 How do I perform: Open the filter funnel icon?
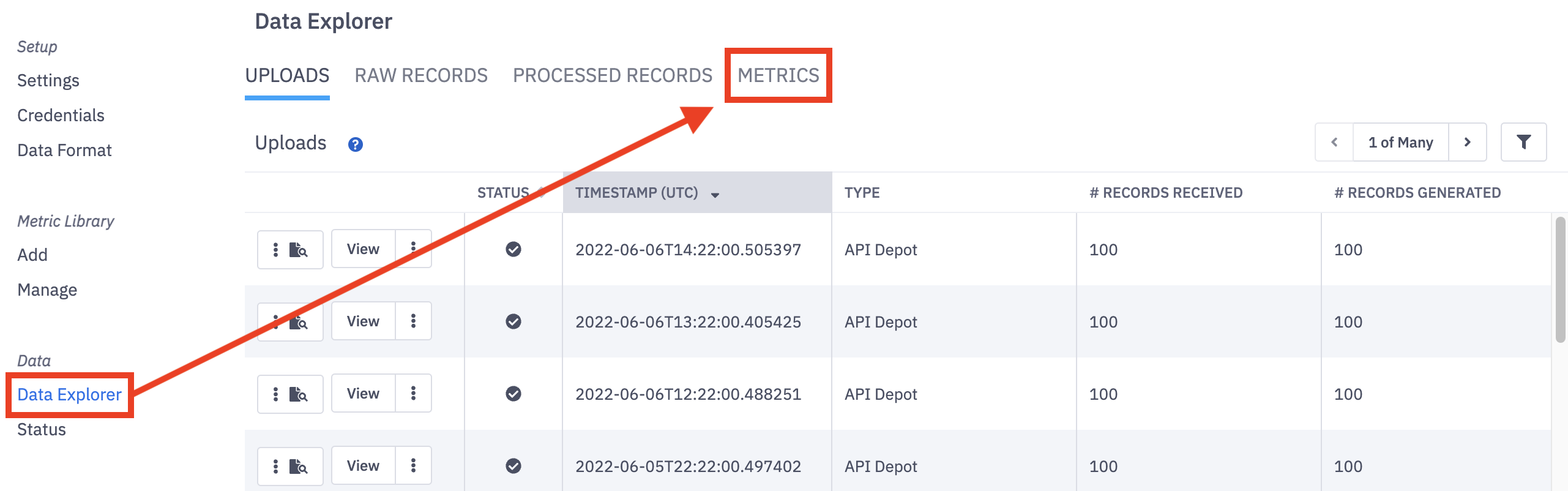1523,142
